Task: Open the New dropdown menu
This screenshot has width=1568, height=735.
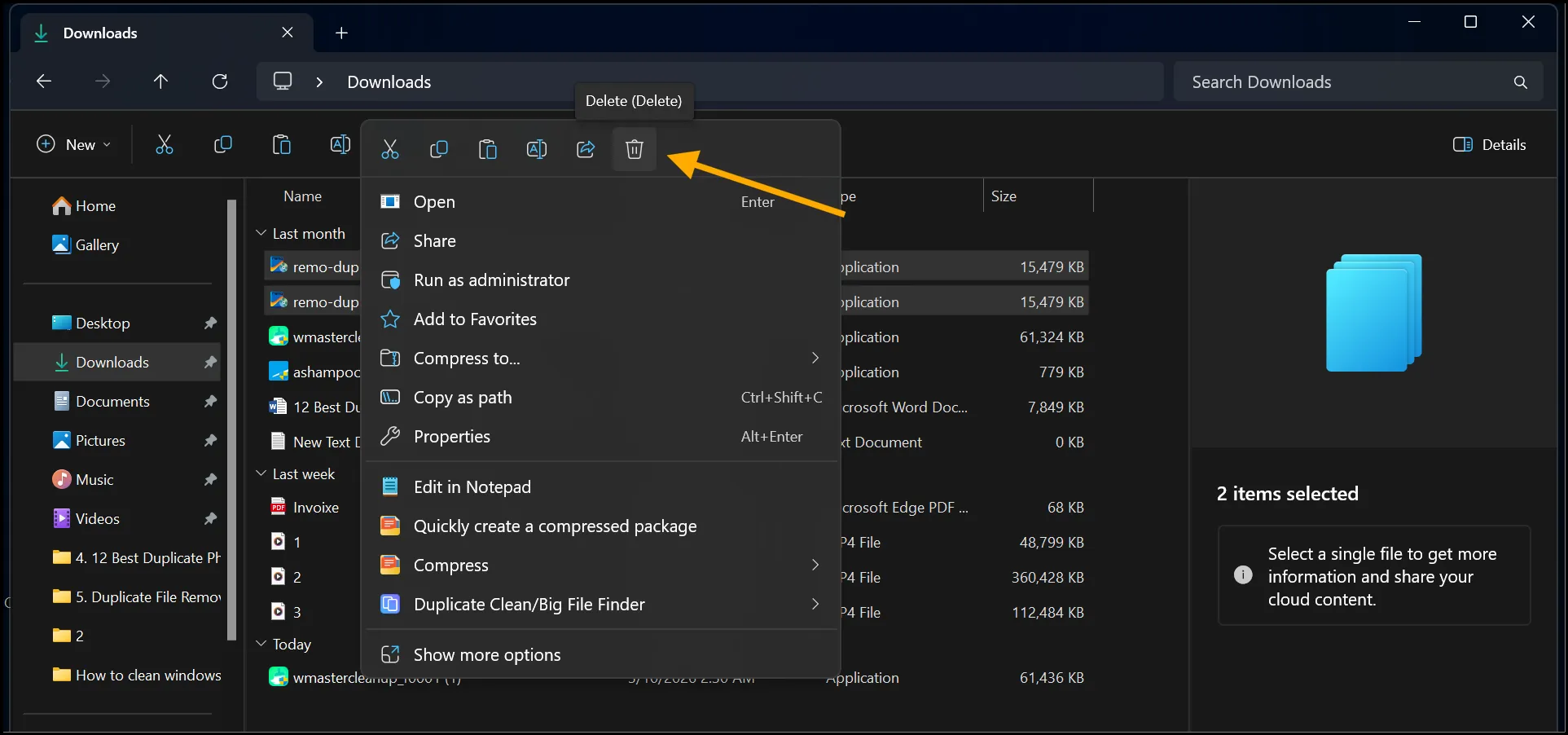Action: click(x=73, y=144)
